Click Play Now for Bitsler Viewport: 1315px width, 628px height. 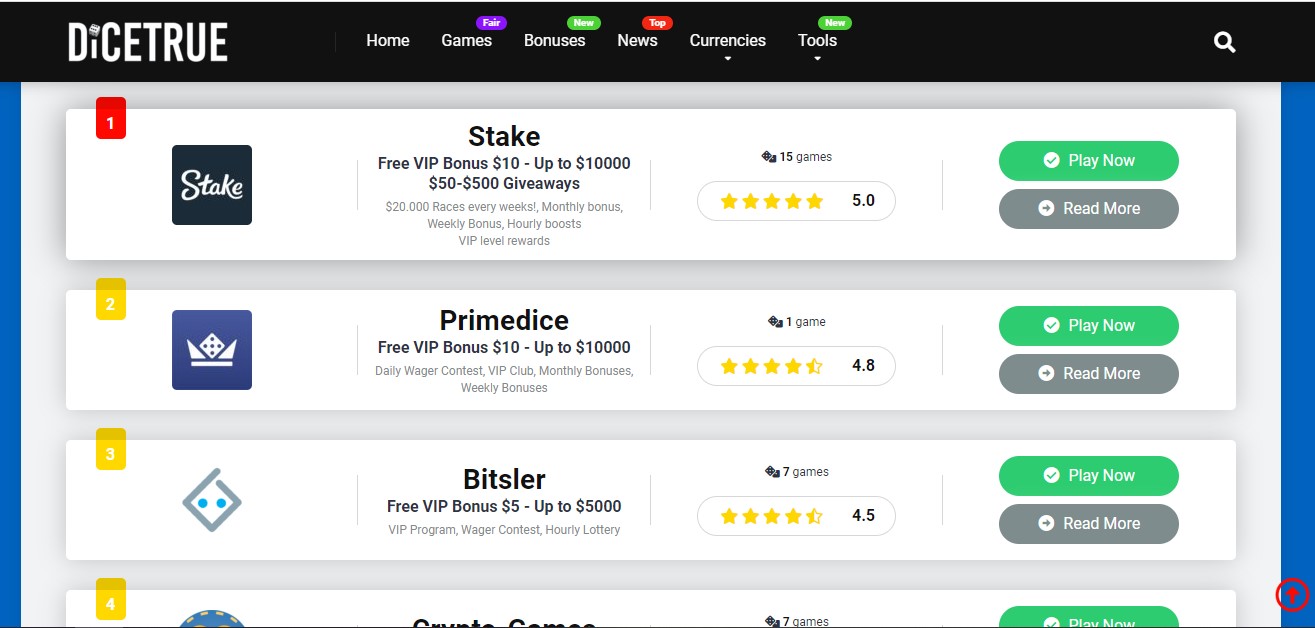1089,476
